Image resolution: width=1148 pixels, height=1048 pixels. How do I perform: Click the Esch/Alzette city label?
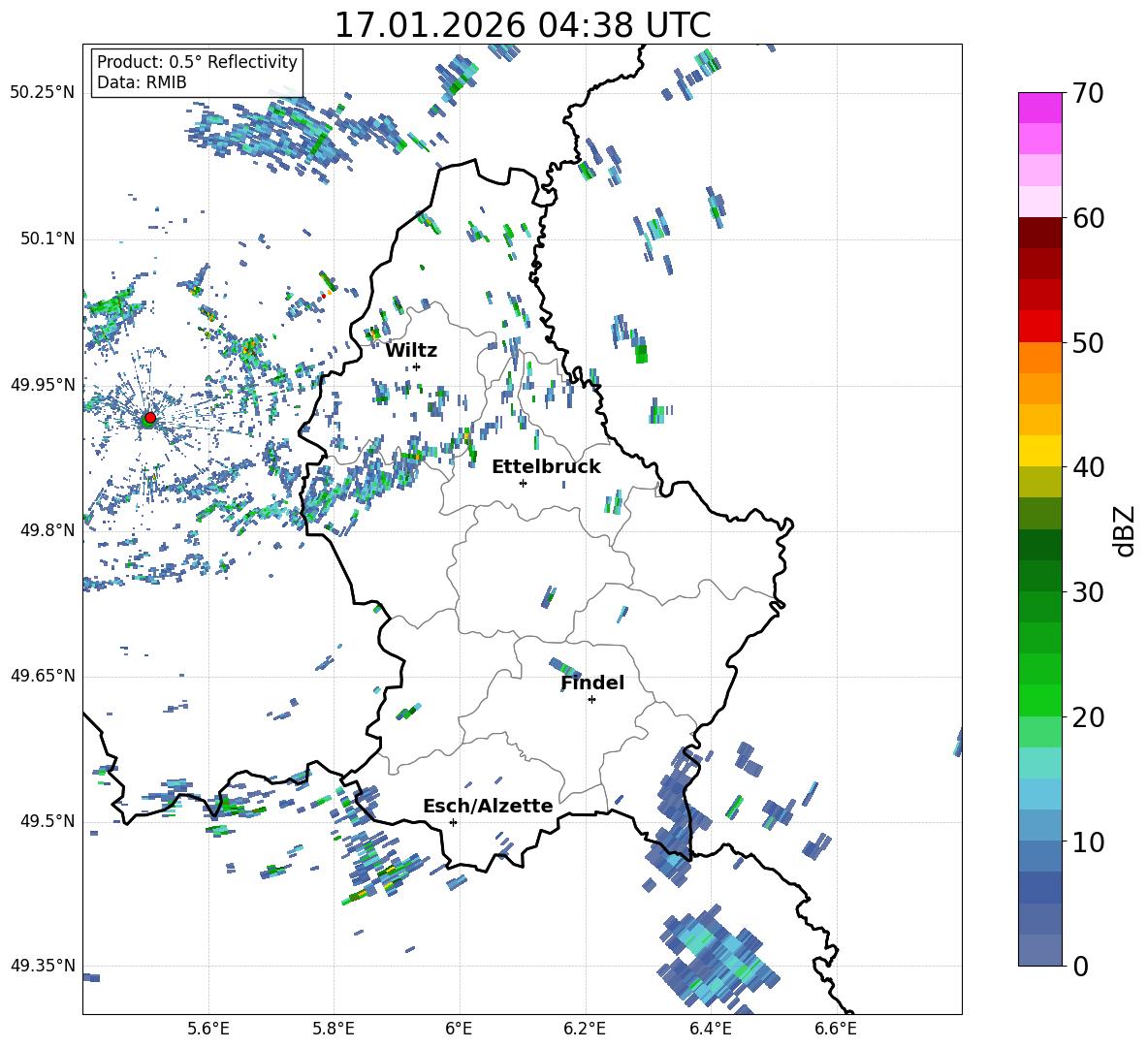click(488, 806)
